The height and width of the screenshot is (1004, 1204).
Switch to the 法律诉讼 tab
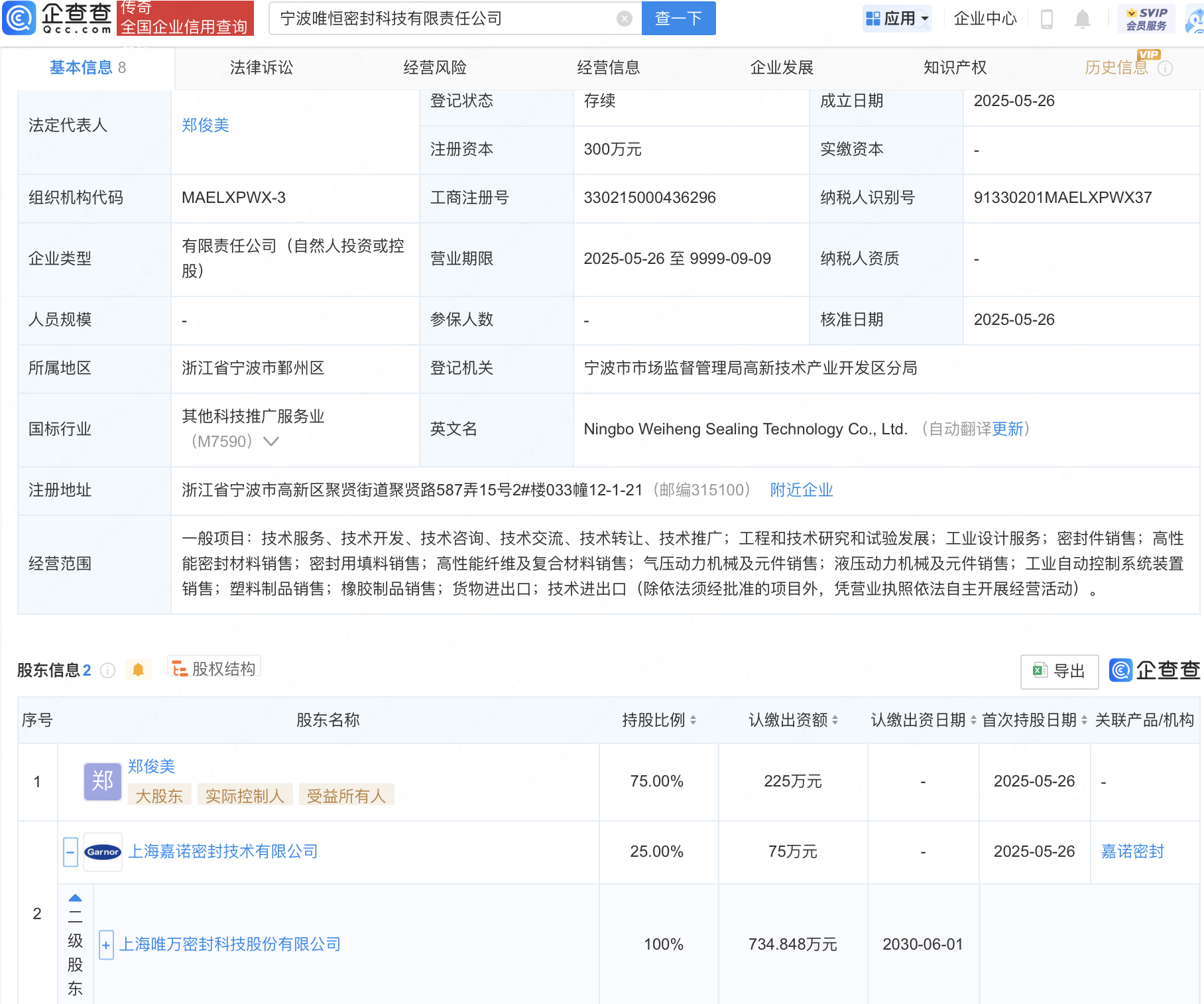[x=261, y=67]
